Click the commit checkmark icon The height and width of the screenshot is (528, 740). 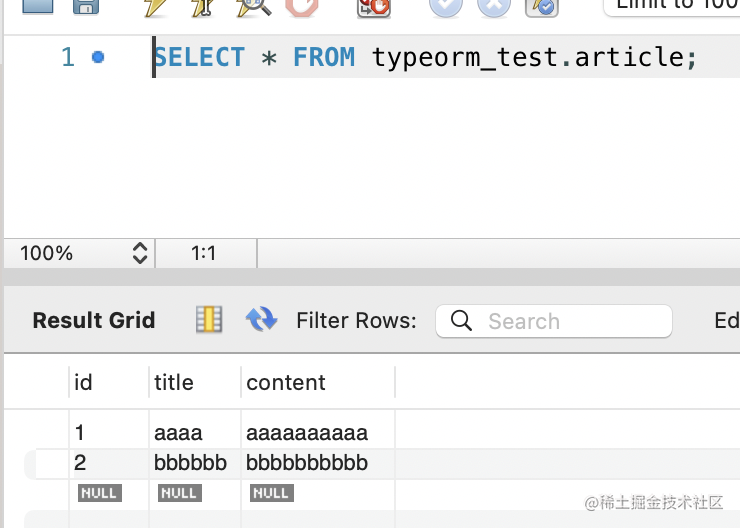(x=446, y=6)
